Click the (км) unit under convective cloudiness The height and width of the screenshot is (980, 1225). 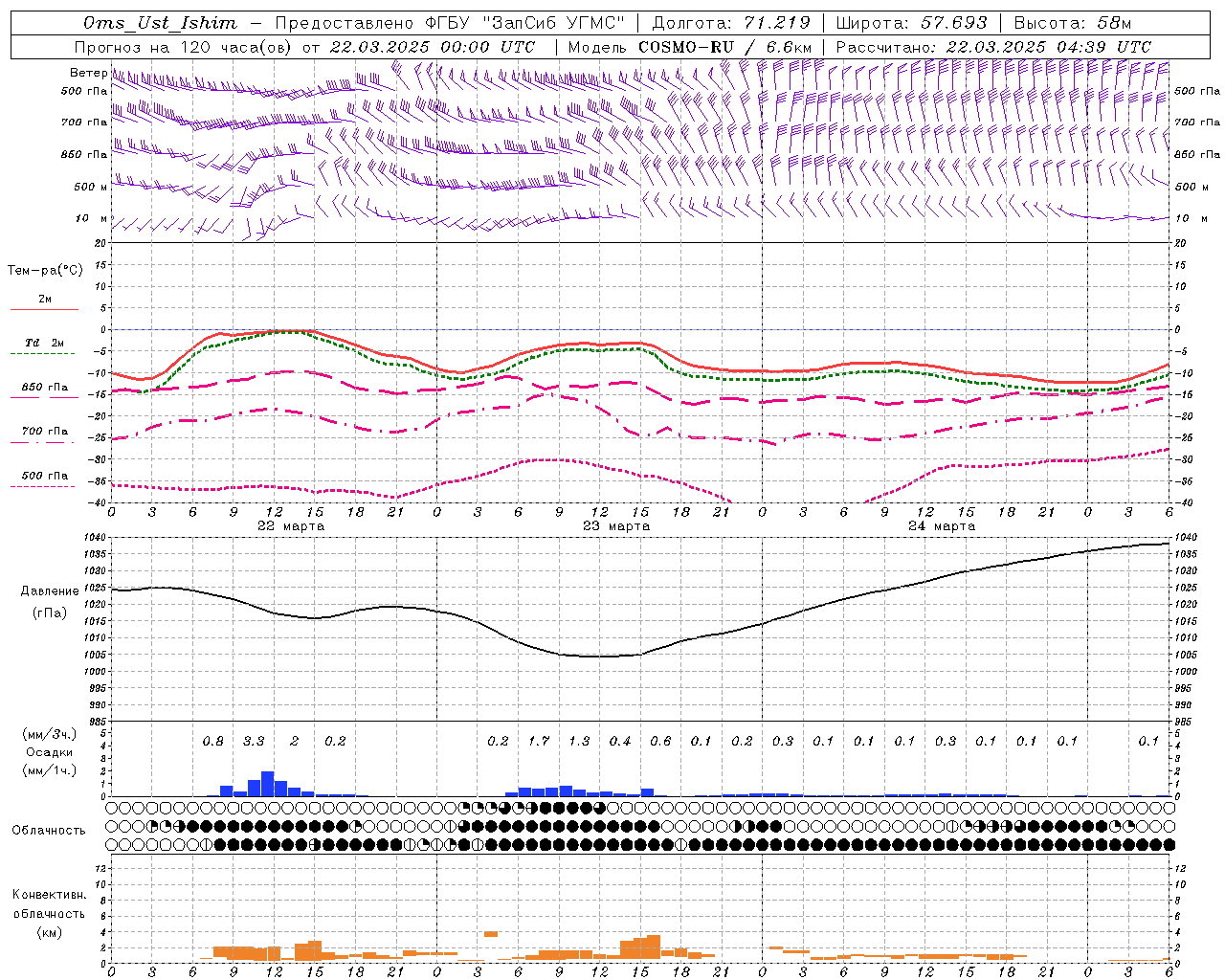49,931
